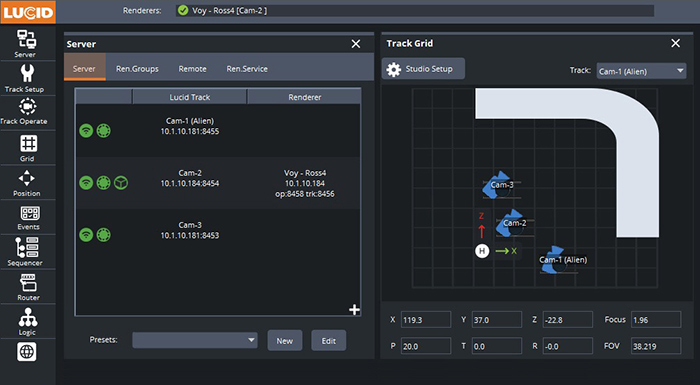Screen dimensions: 700x385
Task: Select Cam-2 camera marker on grid
Action: pyautogui.click(x=512, y=223)
